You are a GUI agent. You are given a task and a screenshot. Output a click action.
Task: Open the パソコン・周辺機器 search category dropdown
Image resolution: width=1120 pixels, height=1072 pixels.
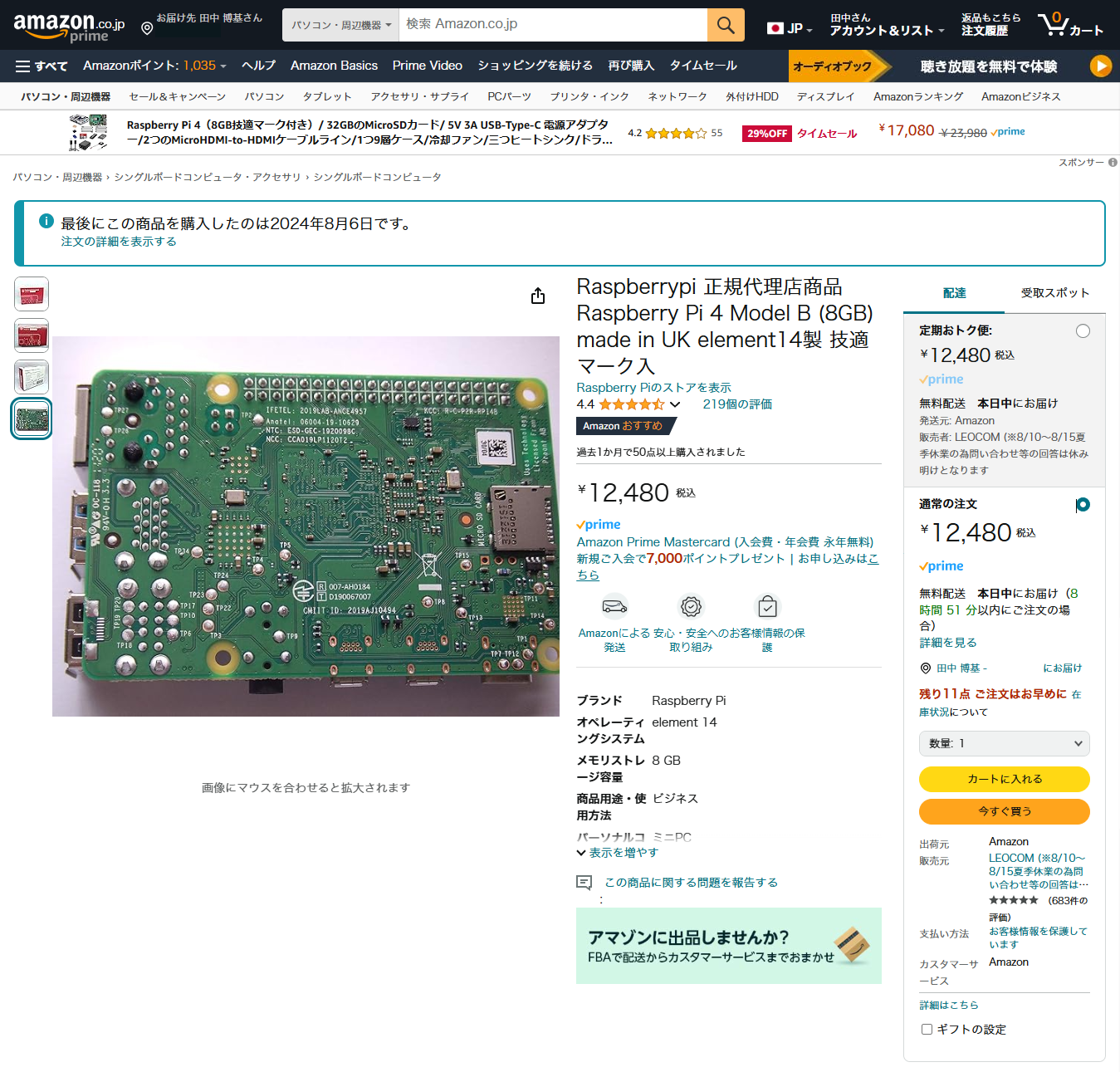(340, 25)
